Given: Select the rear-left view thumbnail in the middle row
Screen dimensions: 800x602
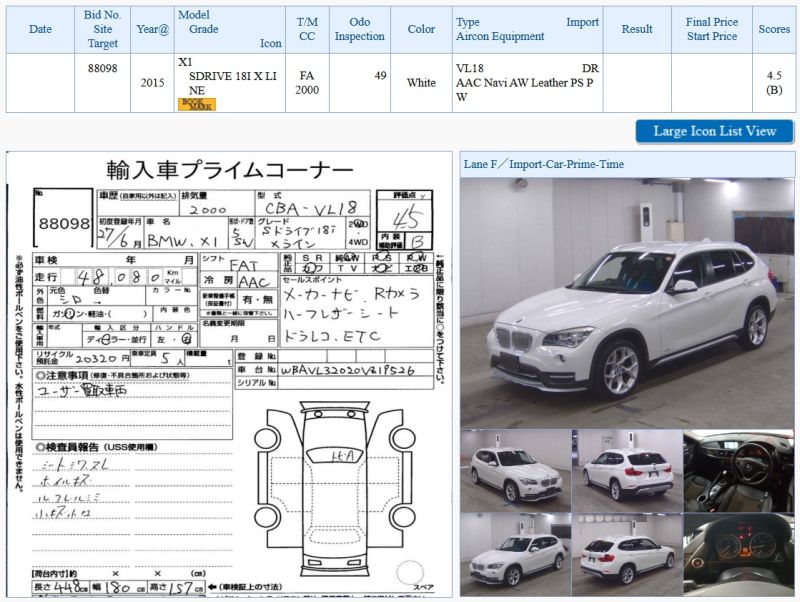Looking at the screenshot, I should coord(628,470).
